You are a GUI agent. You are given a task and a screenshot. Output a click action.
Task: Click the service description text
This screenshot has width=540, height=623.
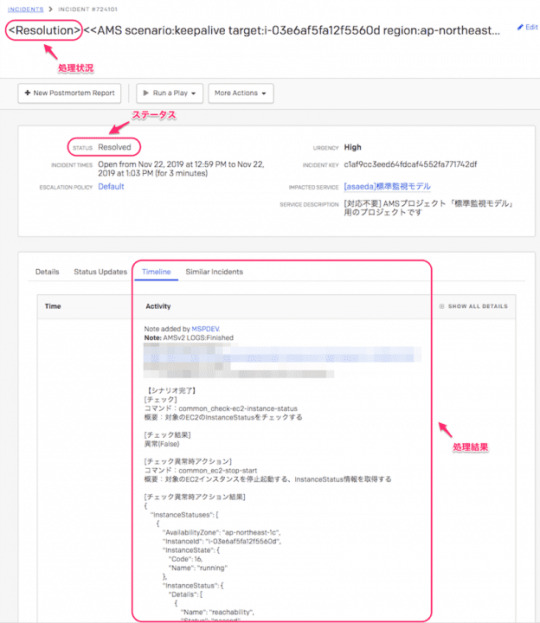tap(429, 208)
